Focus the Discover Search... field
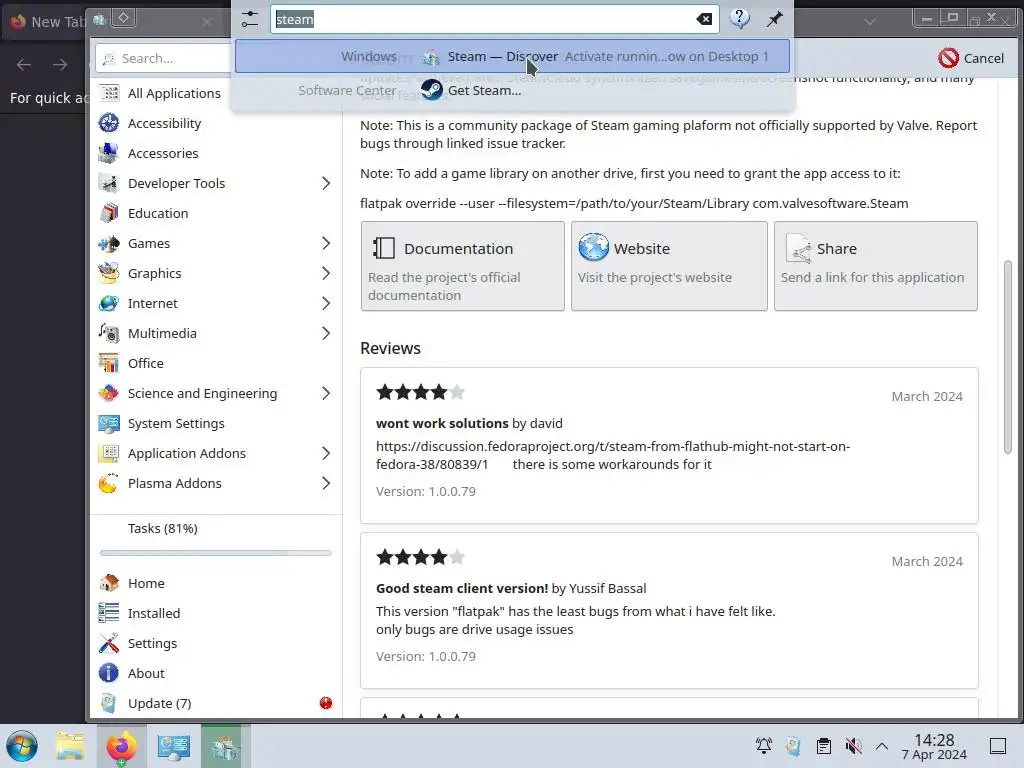Image resolution: width=1024 pixels, height=768 pixels. click(163, 58)
